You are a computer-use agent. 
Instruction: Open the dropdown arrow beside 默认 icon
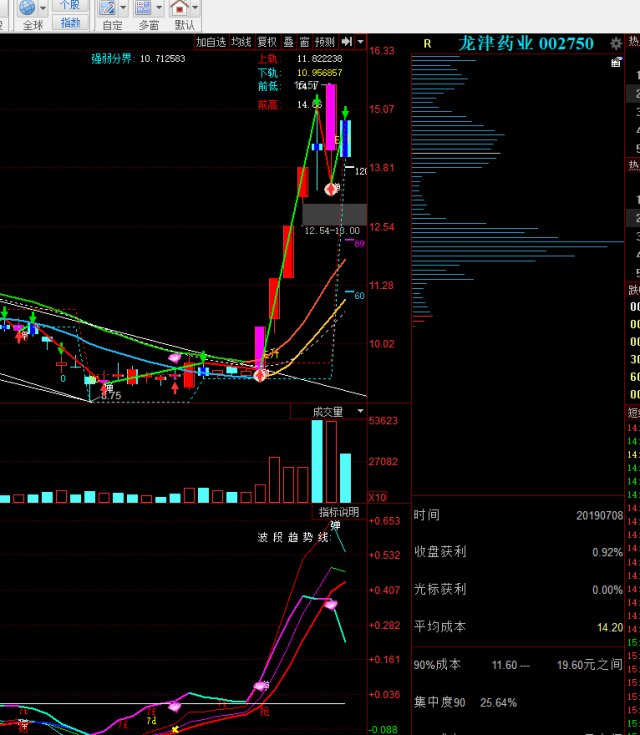coord(196,8)
